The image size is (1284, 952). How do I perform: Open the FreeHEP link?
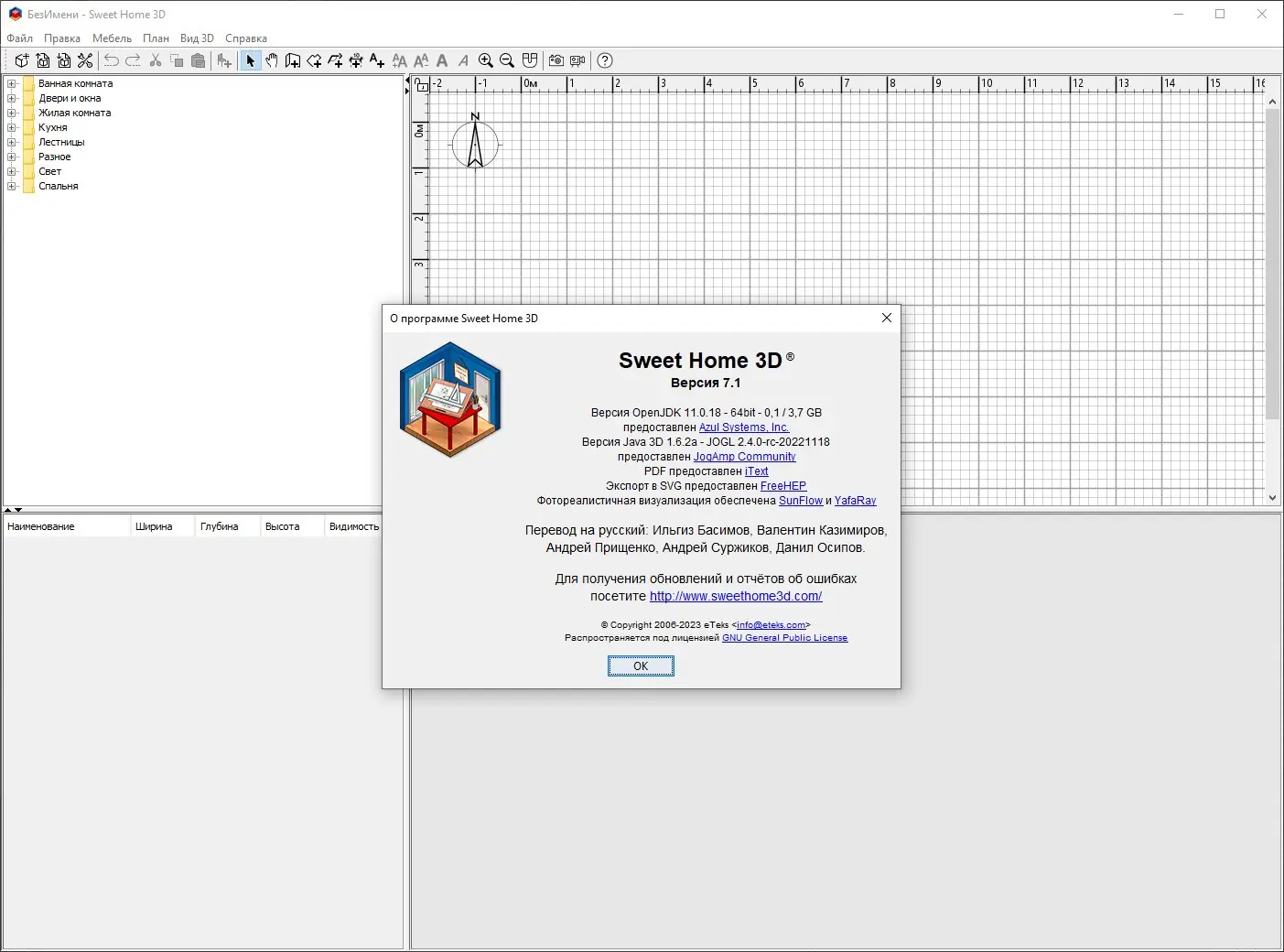[x=783, y=486]
